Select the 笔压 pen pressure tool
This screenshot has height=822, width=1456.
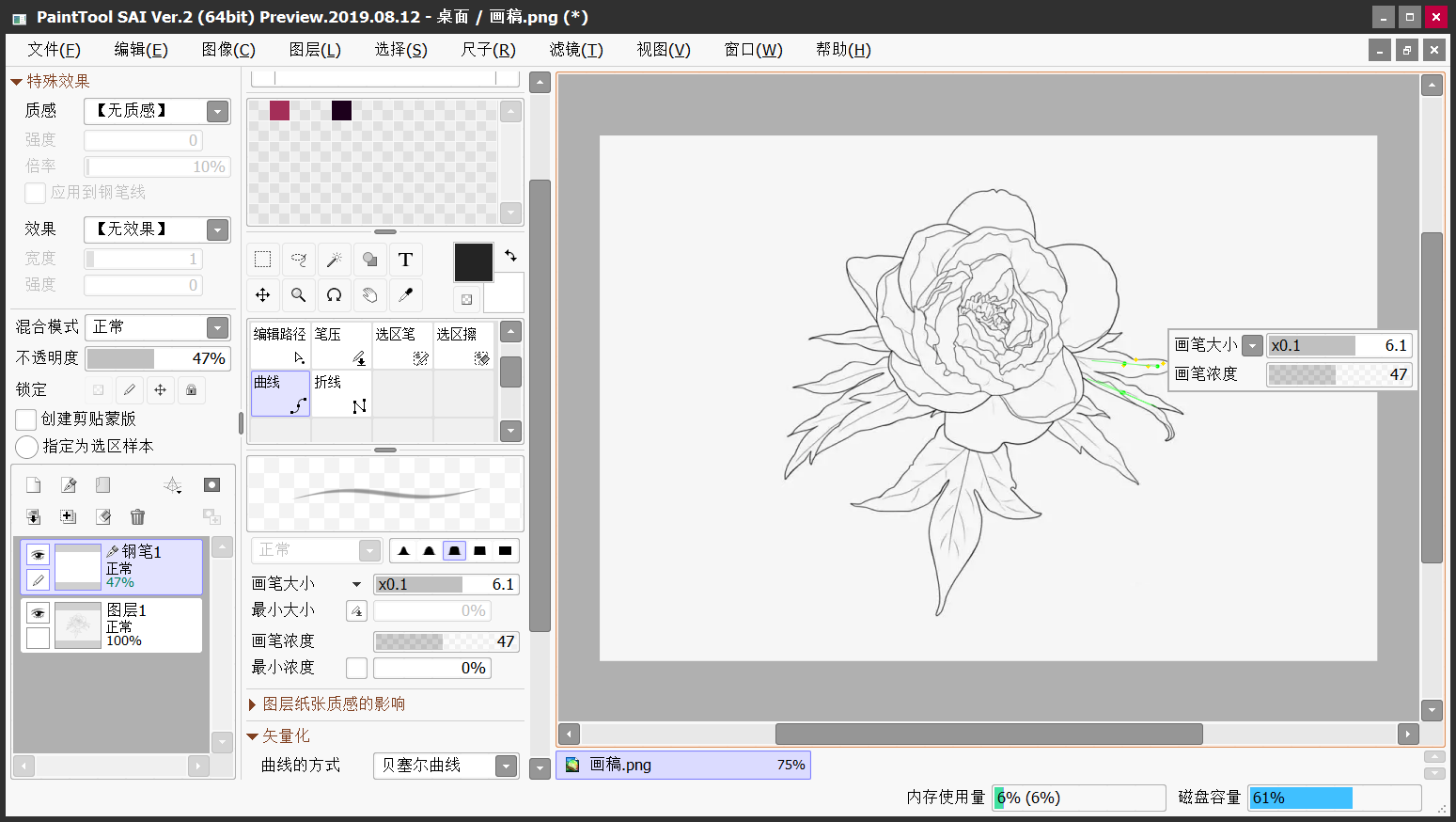341,345
